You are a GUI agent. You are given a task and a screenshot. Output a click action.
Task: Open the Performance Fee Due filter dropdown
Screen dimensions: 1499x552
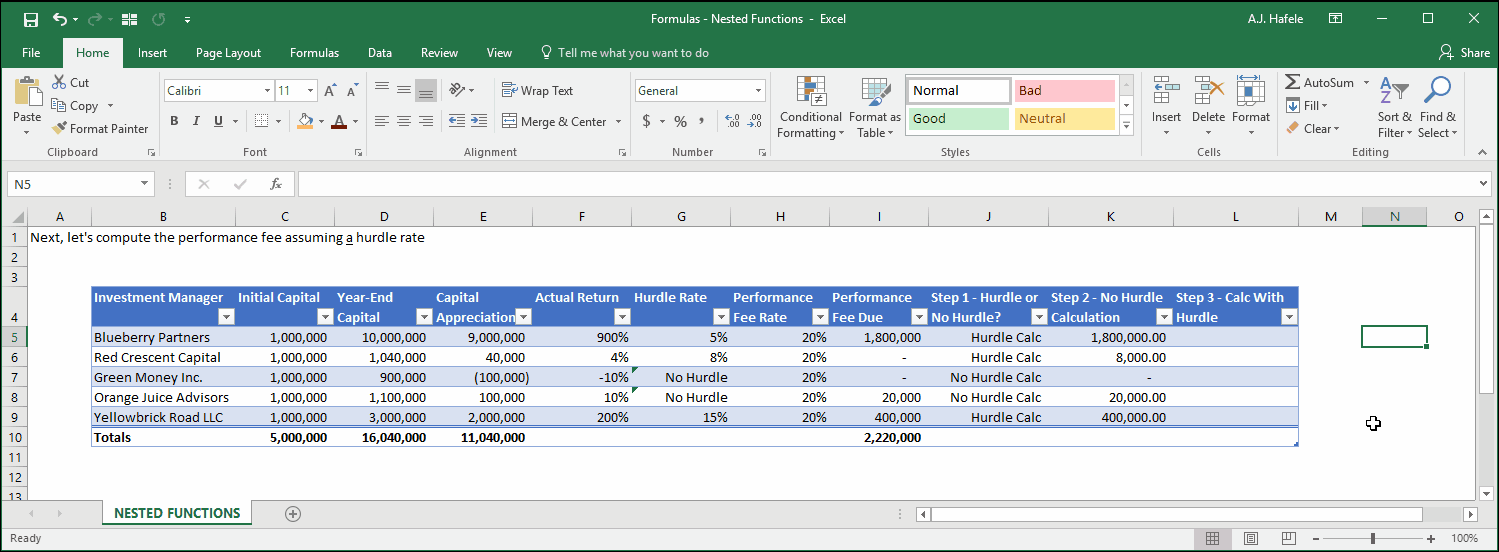pyautogui.click(x=919, y=317)
